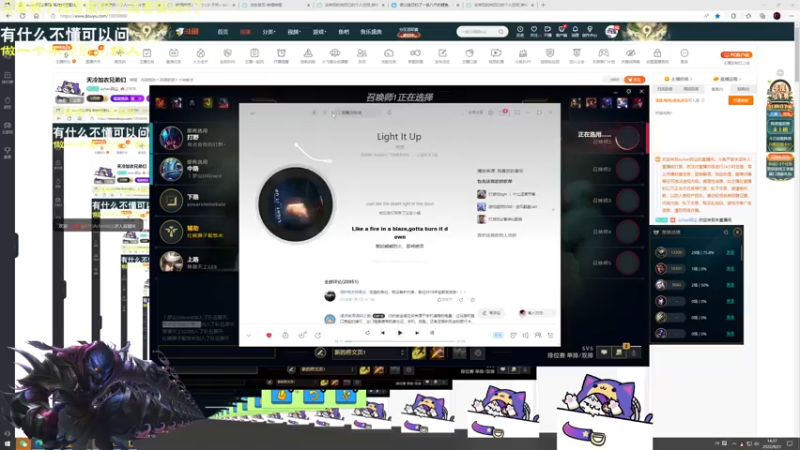Open the Windows Start button
The width and height of the screenshot is (800, 450).
[x=7, y=444]
